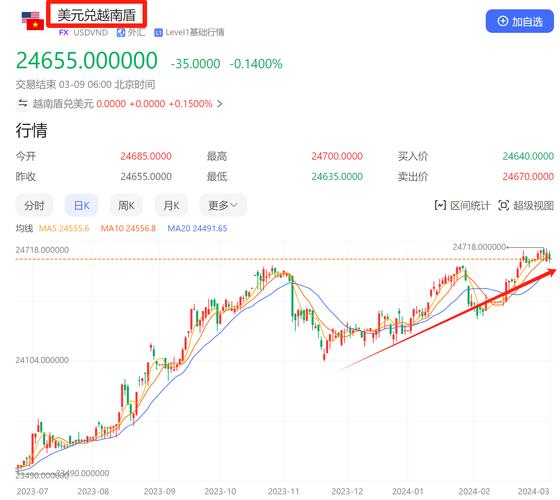Click the MA10 24556.8 indicator label
The width and height of the screenshot is (560, 500).
128,228
